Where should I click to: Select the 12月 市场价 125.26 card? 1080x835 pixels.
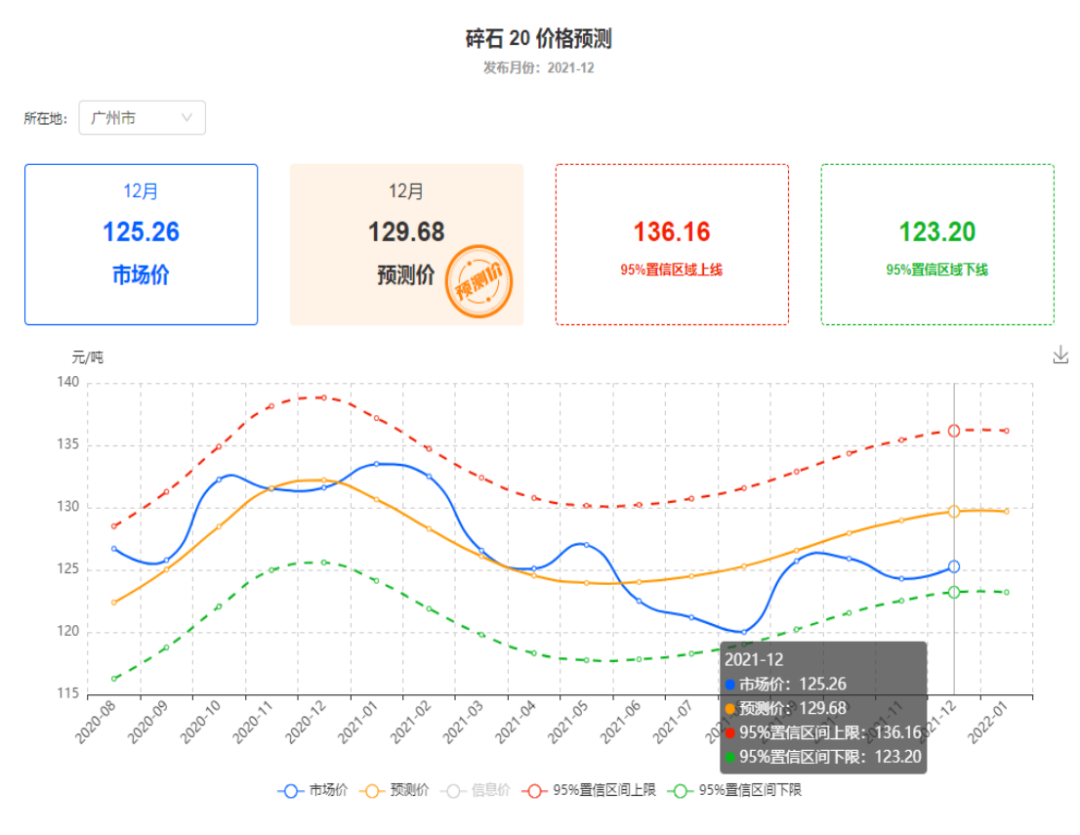[x=141, y=244]
